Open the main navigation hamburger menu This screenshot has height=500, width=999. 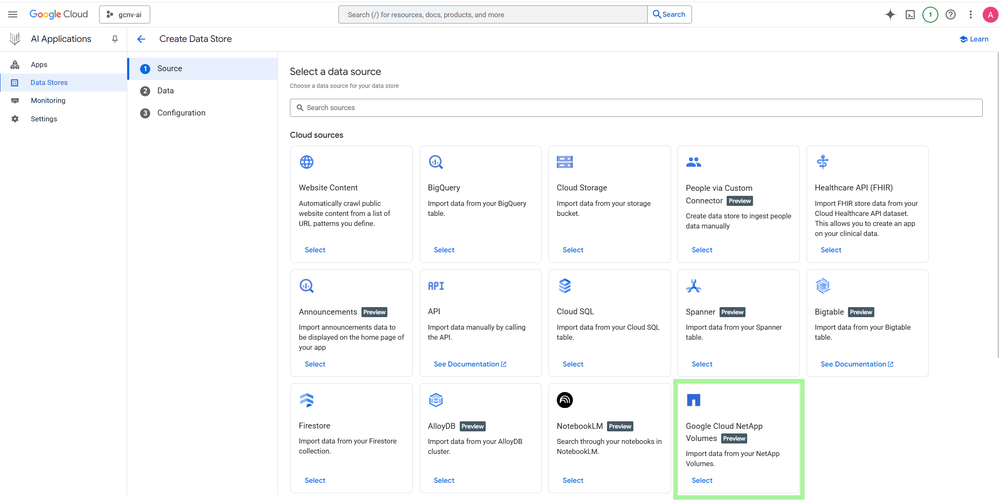pyautogui.click(x=13, y=15)
